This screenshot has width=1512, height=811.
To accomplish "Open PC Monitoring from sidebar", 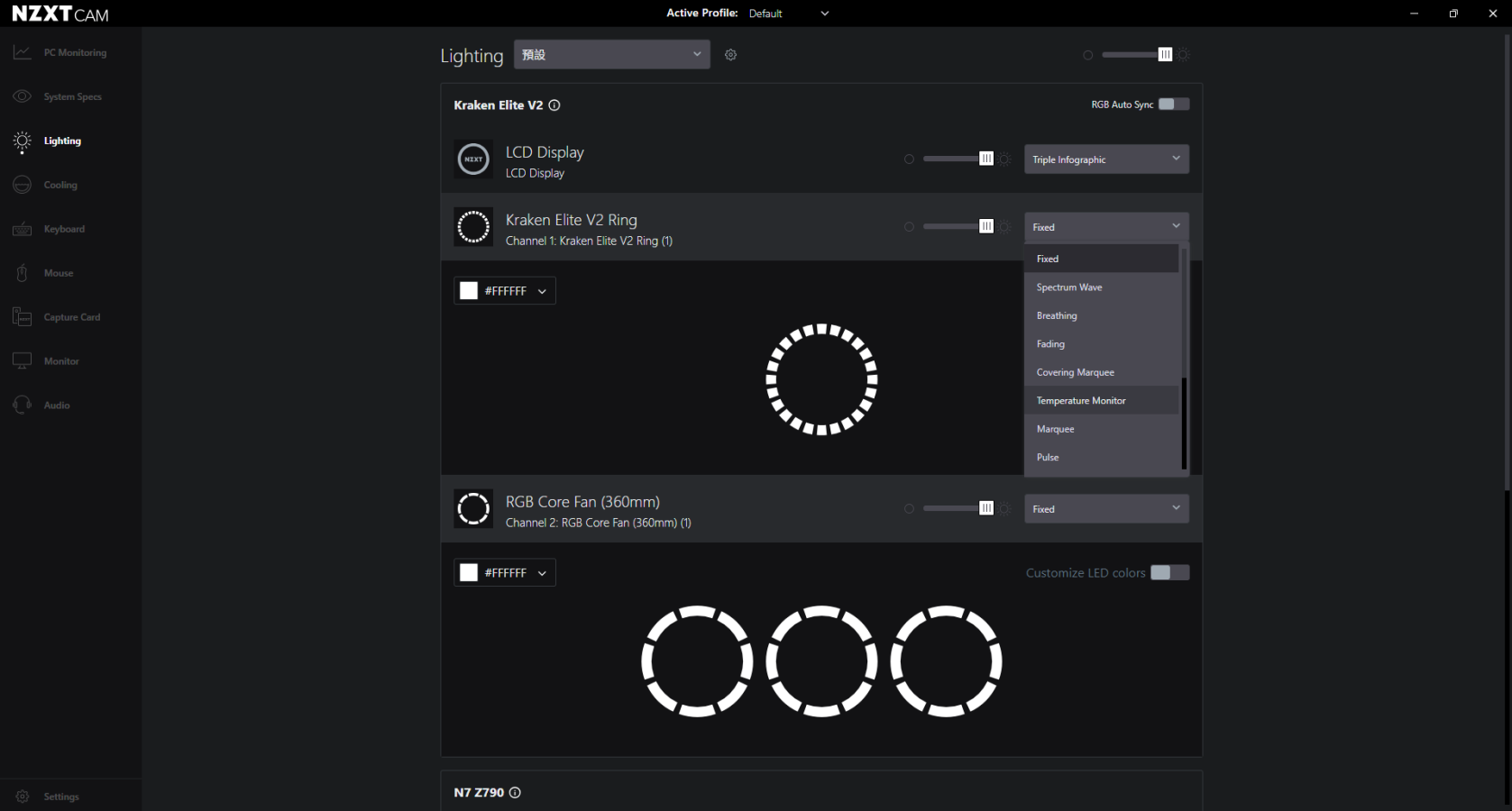I will coord(74,53).
